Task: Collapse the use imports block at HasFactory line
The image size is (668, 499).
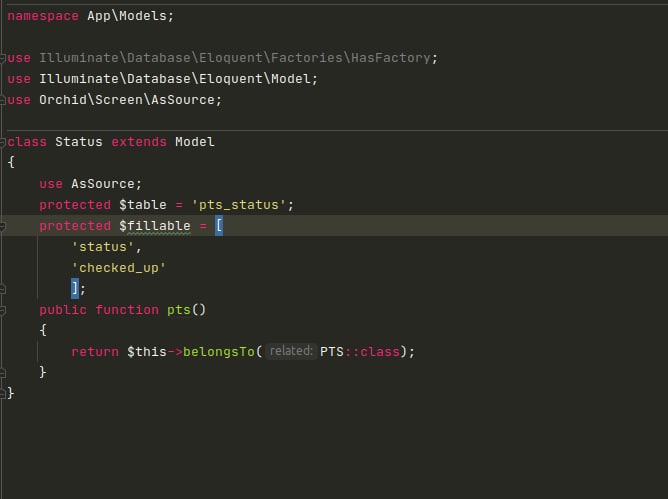Action: (2, 58)
